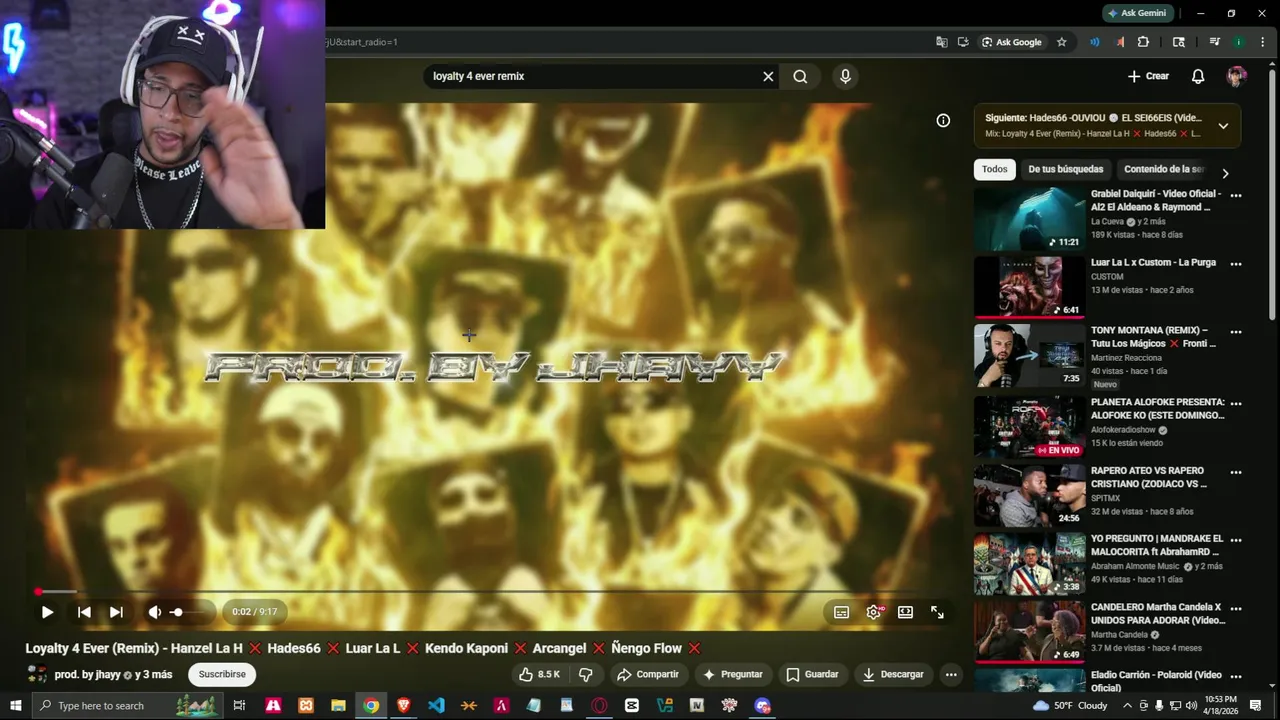Open options for PLANETA ALOFOKE live
1280x720 pixels.
point(1236,404)
